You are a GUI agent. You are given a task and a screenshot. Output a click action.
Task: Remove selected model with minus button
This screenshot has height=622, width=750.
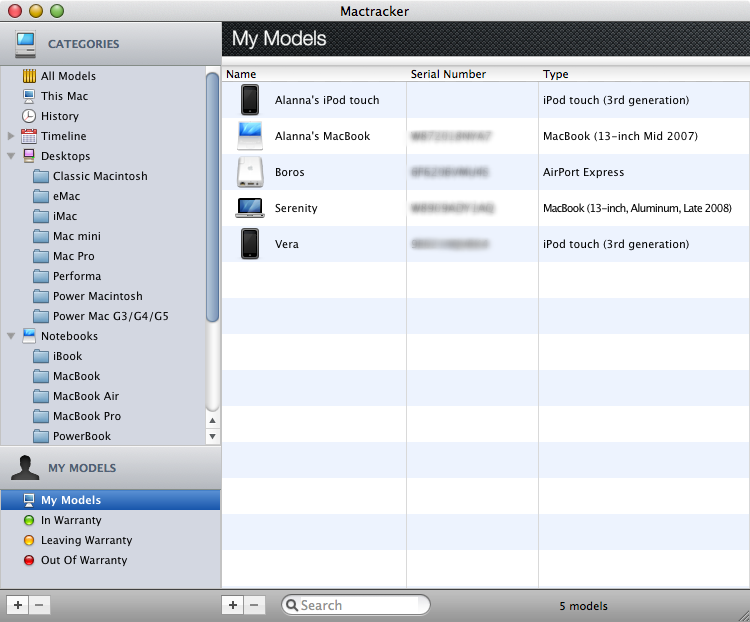[254, 605]
